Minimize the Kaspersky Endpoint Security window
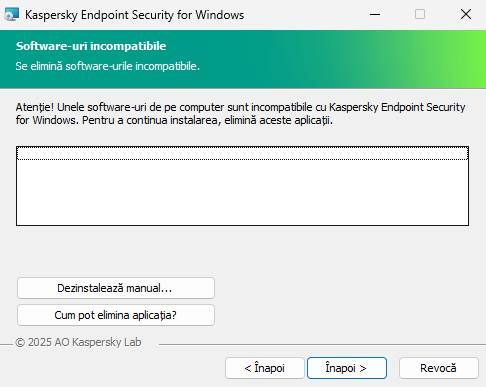 [x=375, y=14]
